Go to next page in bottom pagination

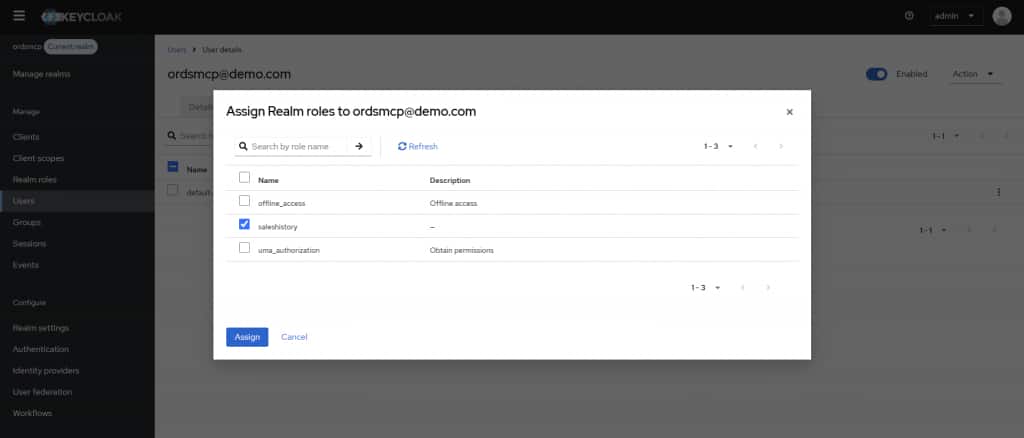coord(768,288)
